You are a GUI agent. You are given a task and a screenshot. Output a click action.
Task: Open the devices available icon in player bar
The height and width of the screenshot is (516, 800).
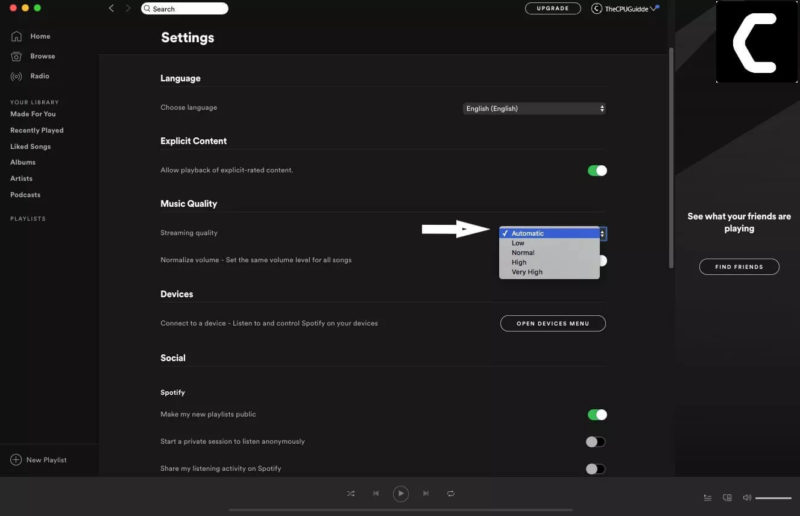[x=727, y=497]
